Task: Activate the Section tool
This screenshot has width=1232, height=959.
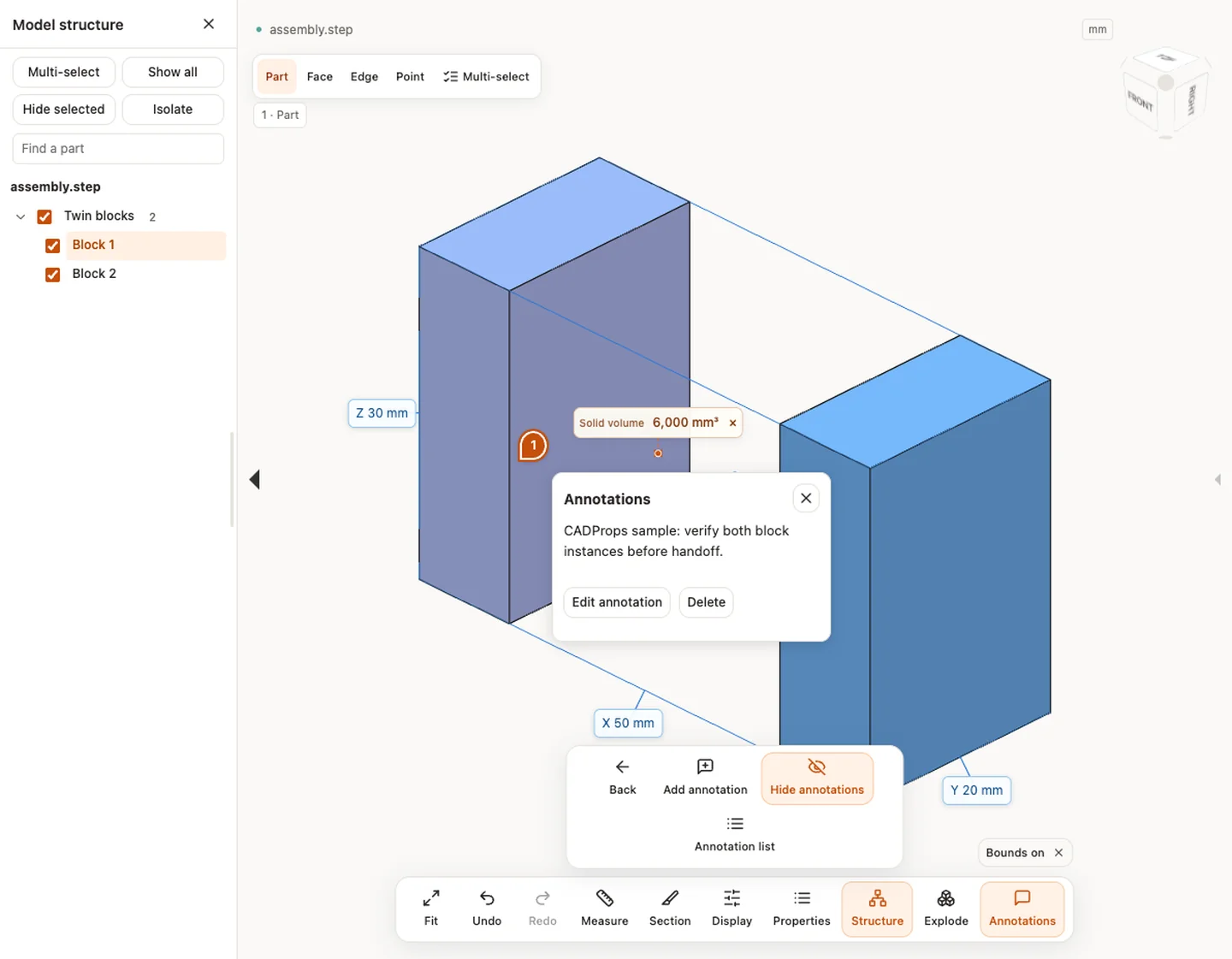Action: 669,909
